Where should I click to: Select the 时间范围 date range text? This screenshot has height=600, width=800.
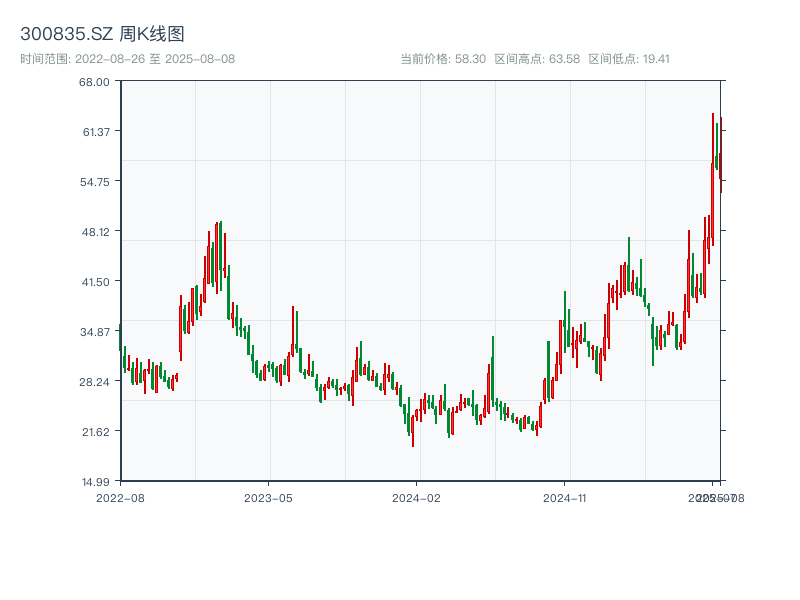[x=127, y=59]
